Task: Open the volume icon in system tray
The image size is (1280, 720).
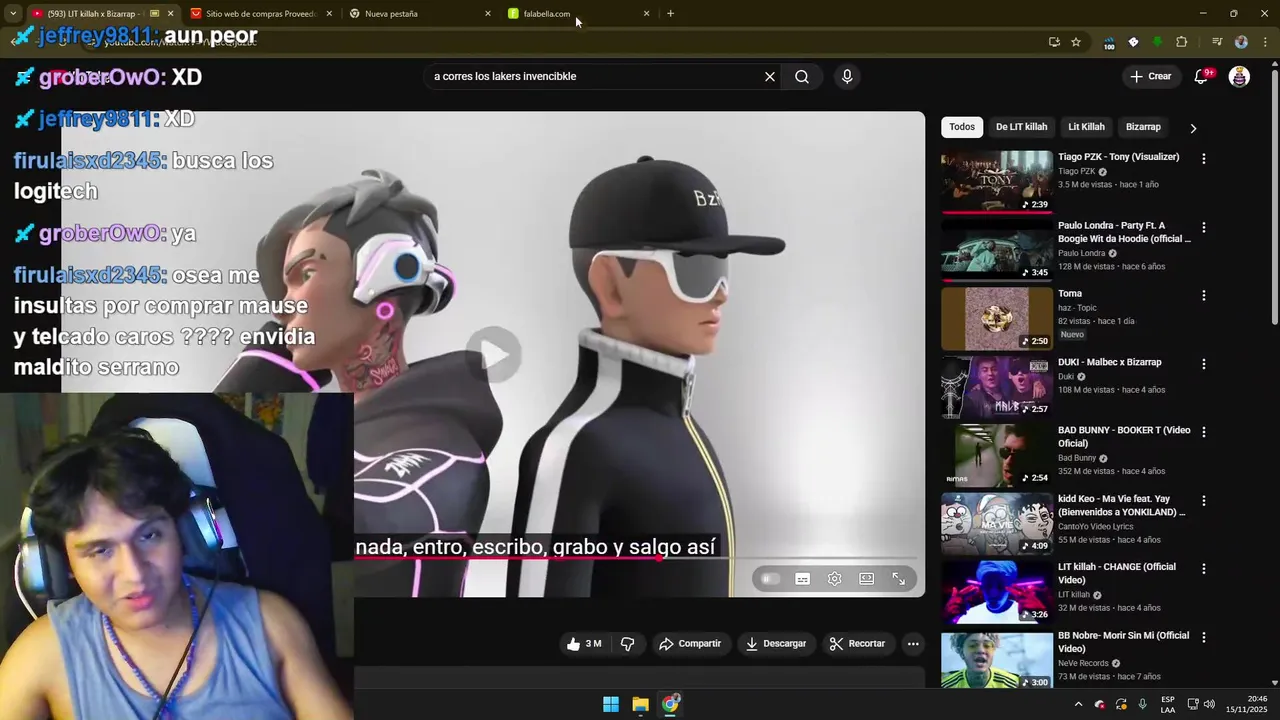Action: pyautogui.click(x=1209, y=704)
